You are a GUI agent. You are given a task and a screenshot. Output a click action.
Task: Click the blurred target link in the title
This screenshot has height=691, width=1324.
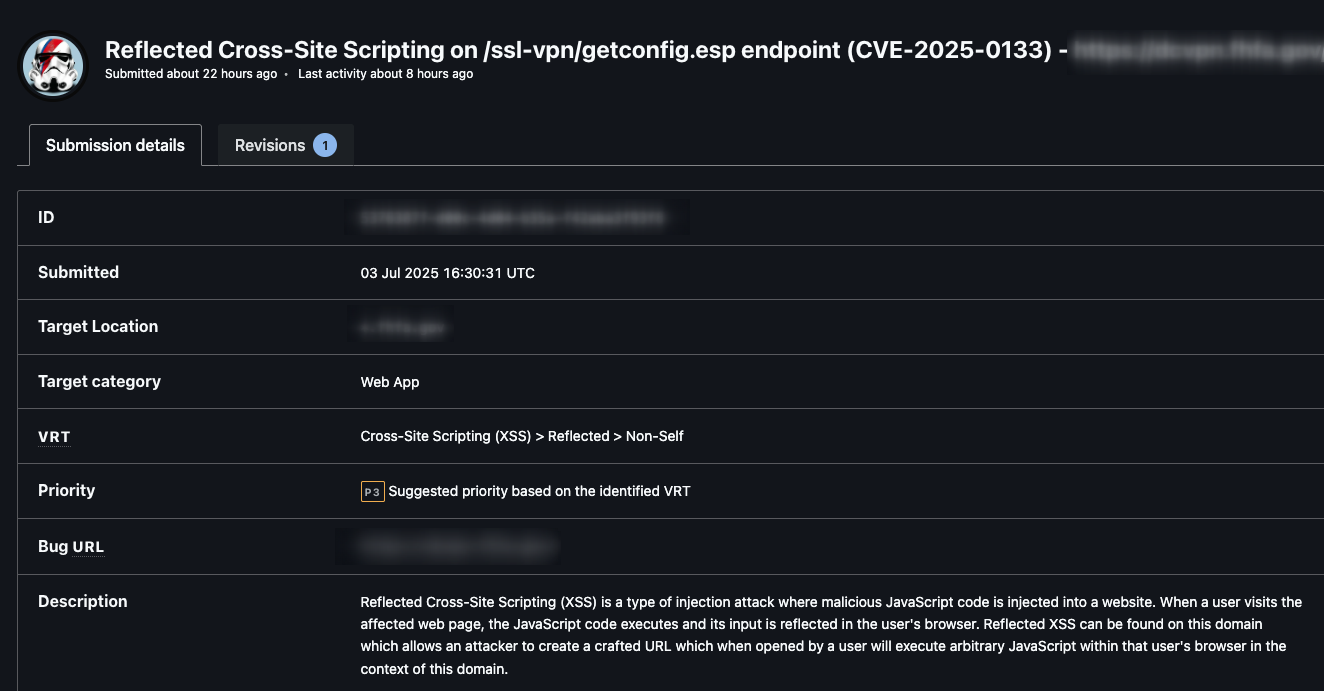[x=1196, y=49]
